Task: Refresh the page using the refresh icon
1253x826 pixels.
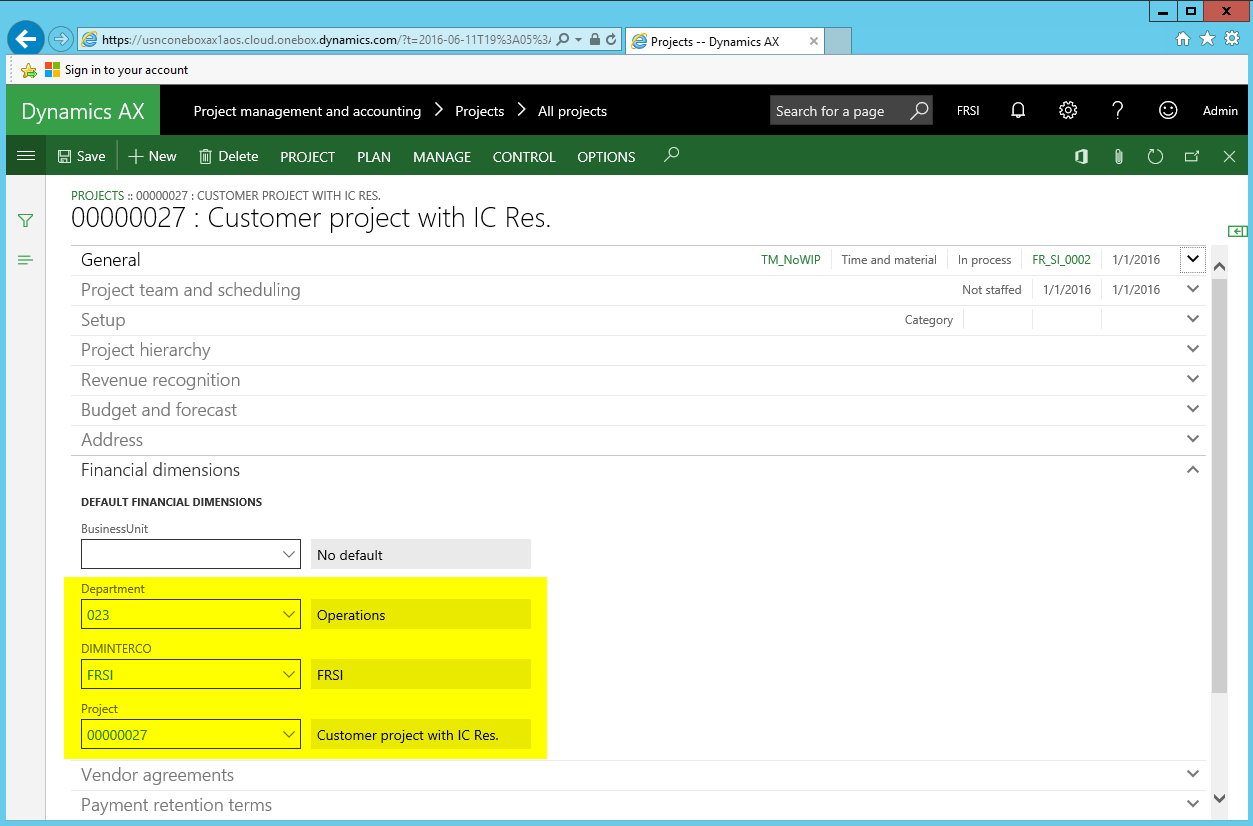Action: [x=1155, y=157]
